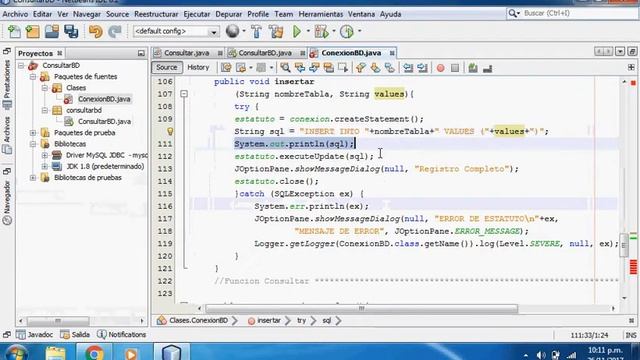
Task: Click the Last Edit editor icon
Action: pos(226,68)
